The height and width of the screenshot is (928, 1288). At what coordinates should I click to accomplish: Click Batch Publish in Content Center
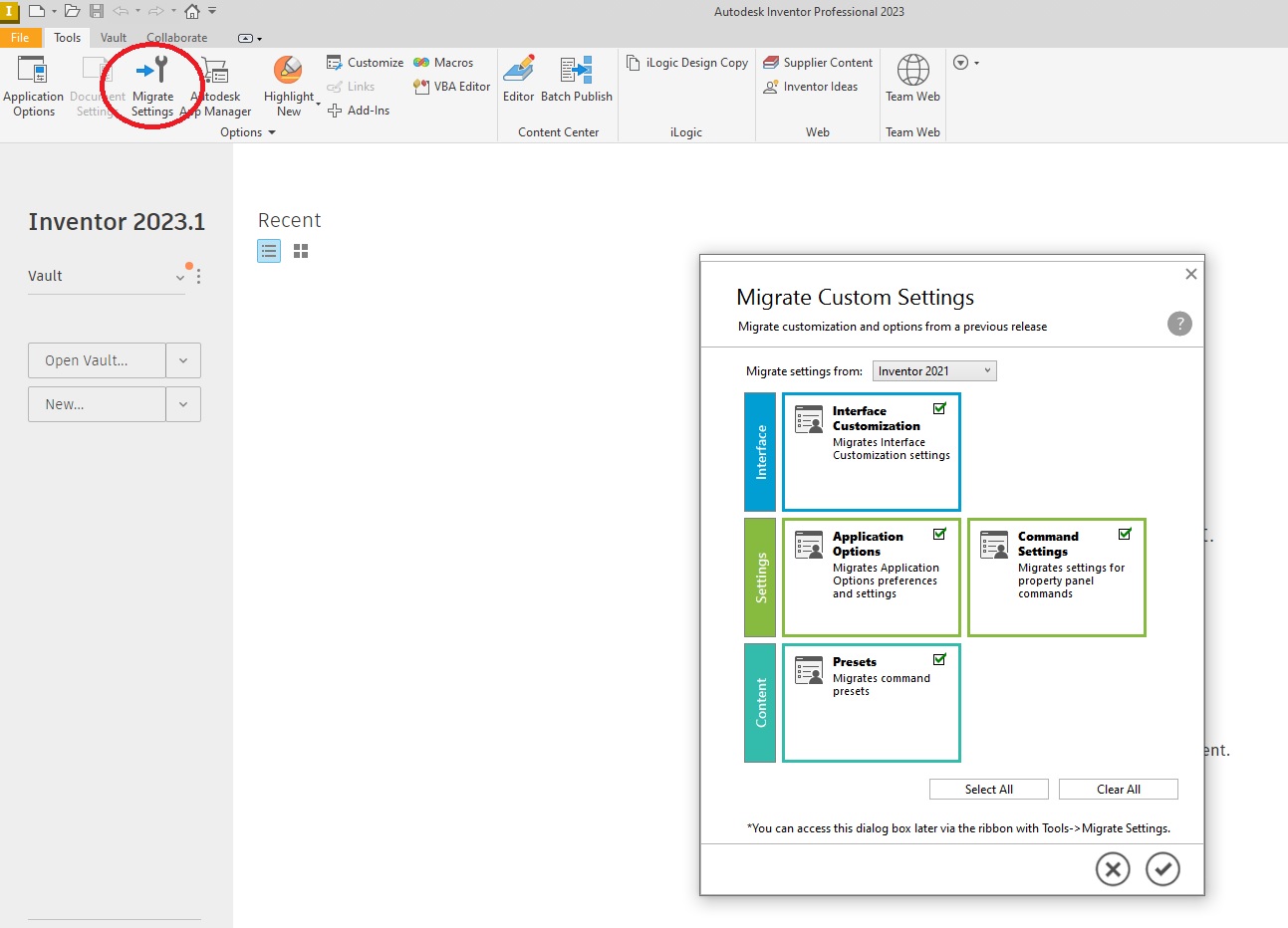[x=577, y=80]
